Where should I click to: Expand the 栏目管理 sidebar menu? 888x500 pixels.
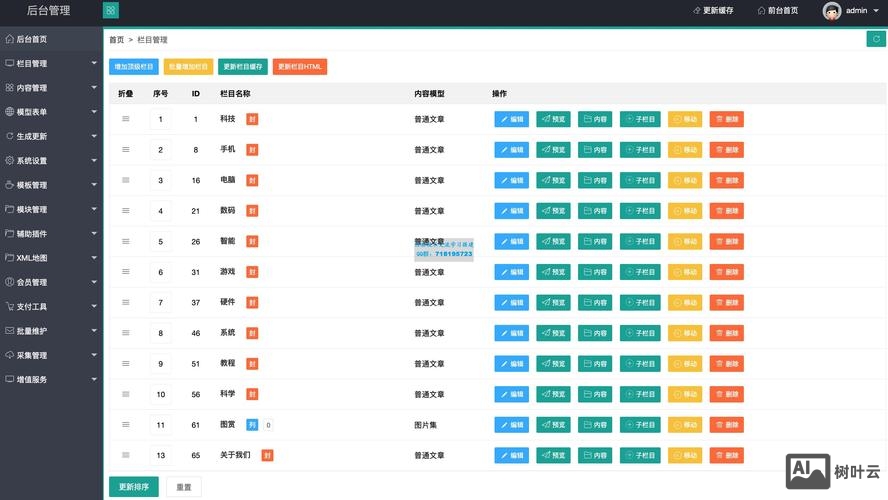[51, 63]
